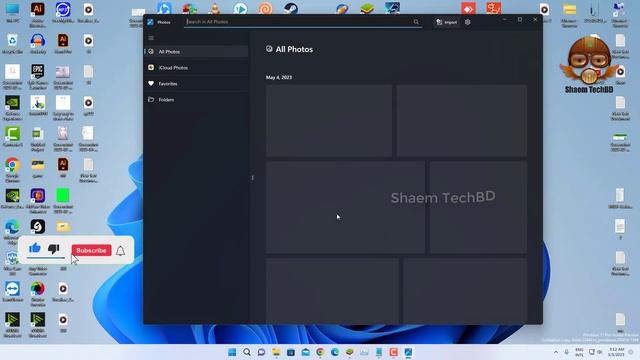Click the Photos app icon in title bar
The image size is (640, 360).
pos(150,22)
